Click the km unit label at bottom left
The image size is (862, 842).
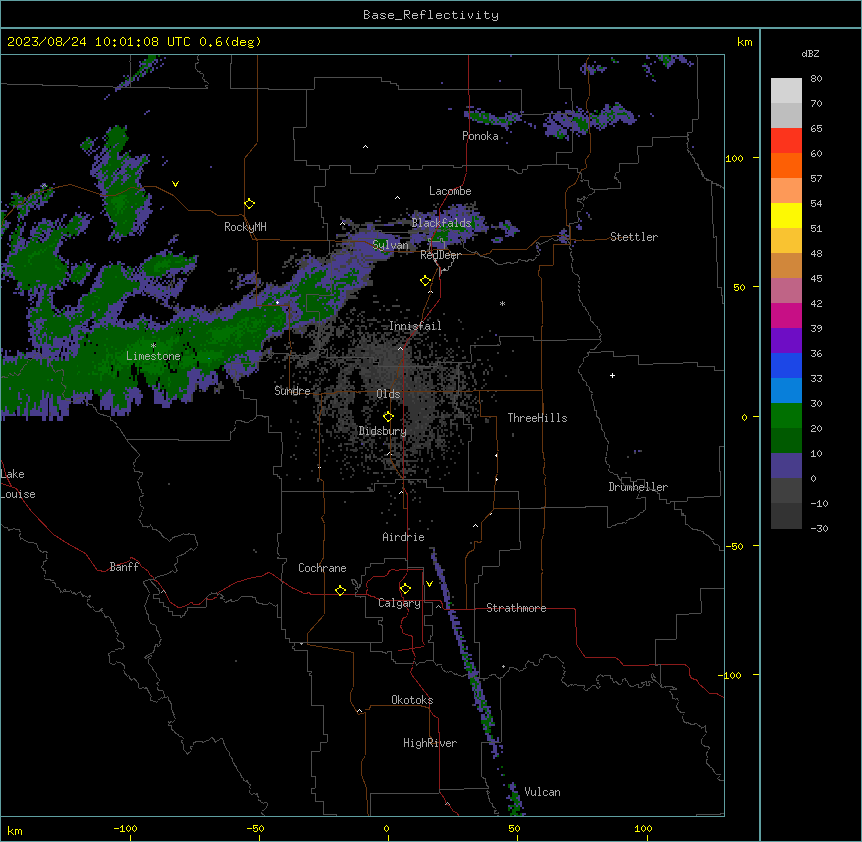[15, 830]
